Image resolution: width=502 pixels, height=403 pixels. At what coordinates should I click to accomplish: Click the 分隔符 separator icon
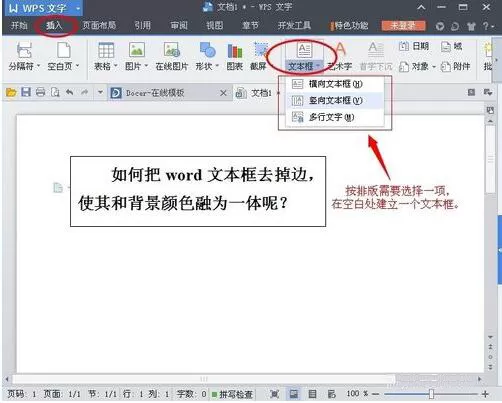[x=24, y=50]
